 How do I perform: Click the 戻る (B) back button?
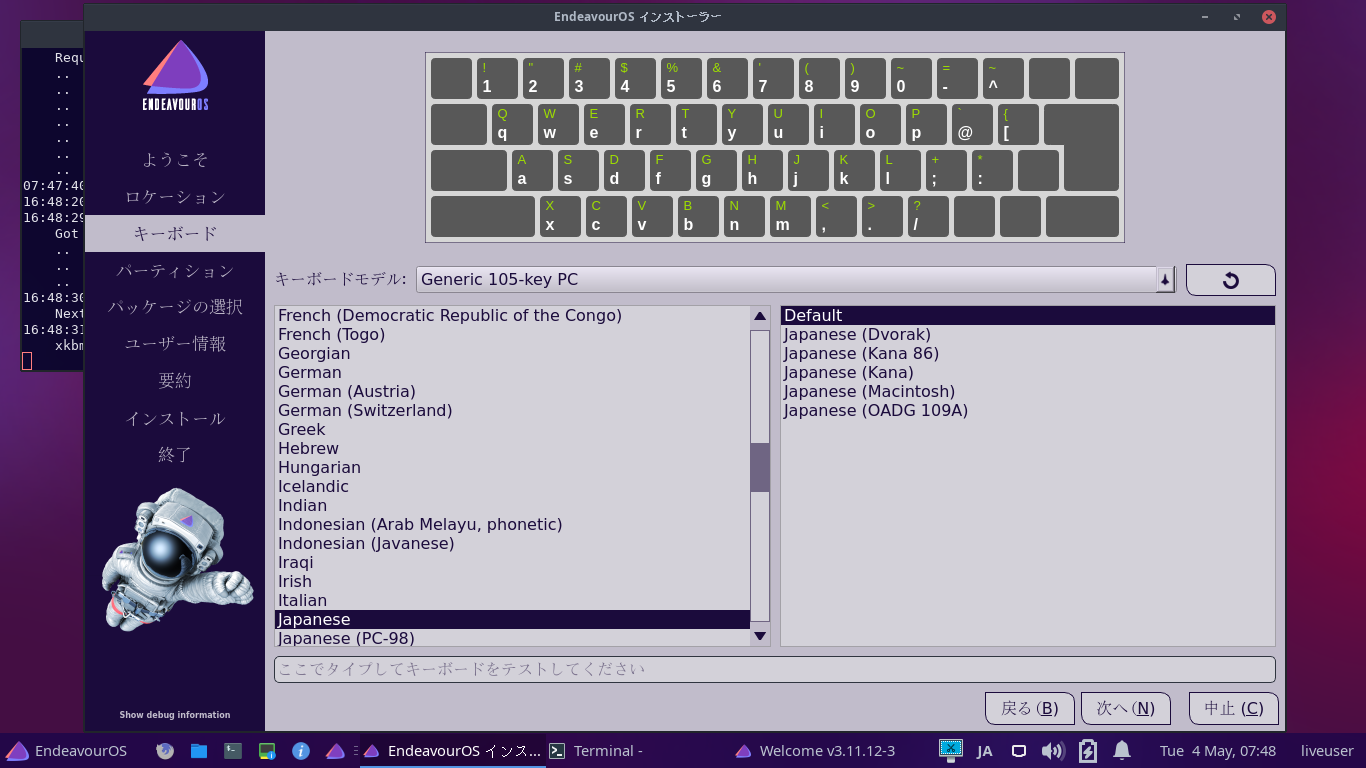pos(1030,708)
